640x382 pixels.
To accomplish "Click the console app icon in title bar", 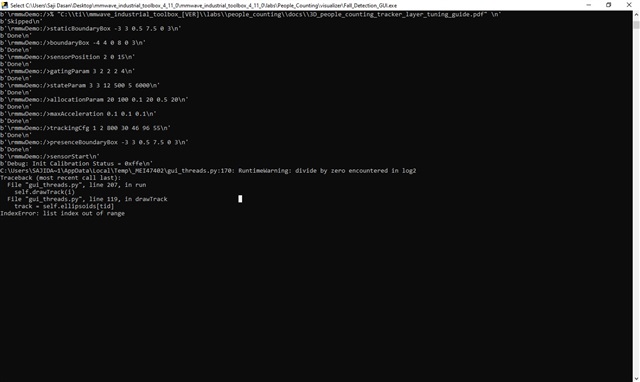I will 4,5.
